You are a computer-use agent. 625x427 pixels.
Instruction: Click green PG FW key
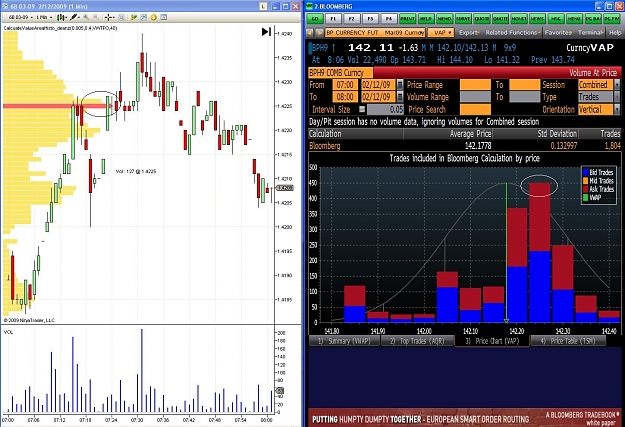coord(611,18)
